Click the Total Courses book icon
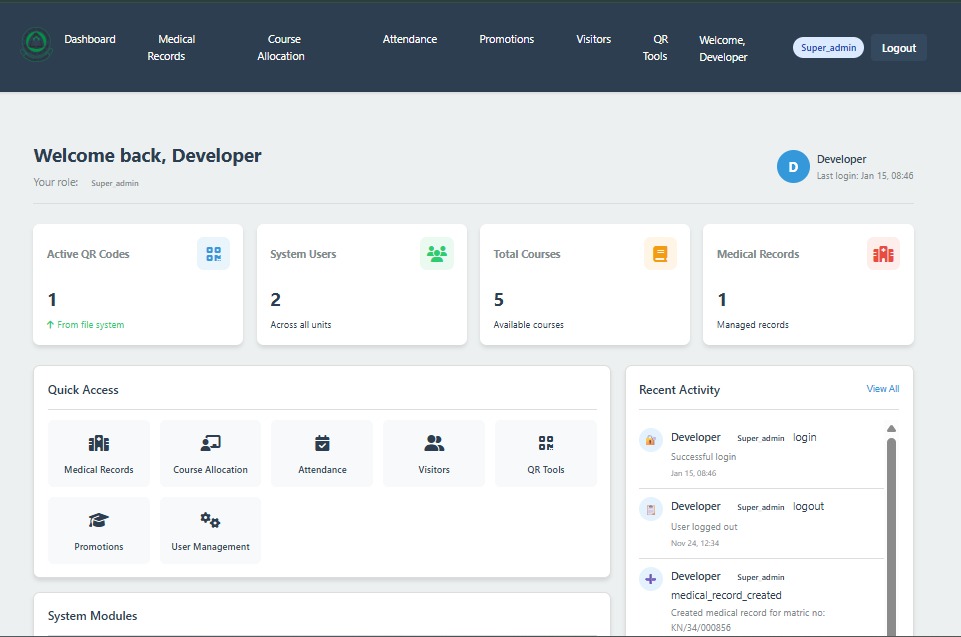 (660, 254)
